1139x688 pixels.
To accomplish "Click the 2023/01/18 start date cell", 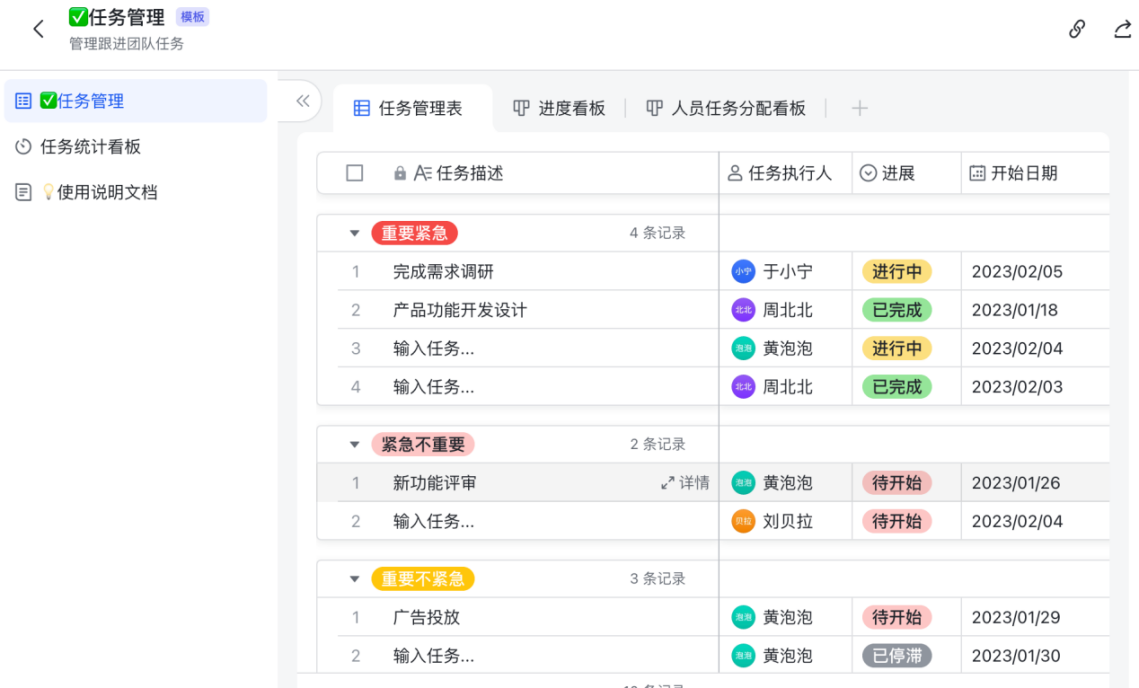I will [x=1017, y=310].
